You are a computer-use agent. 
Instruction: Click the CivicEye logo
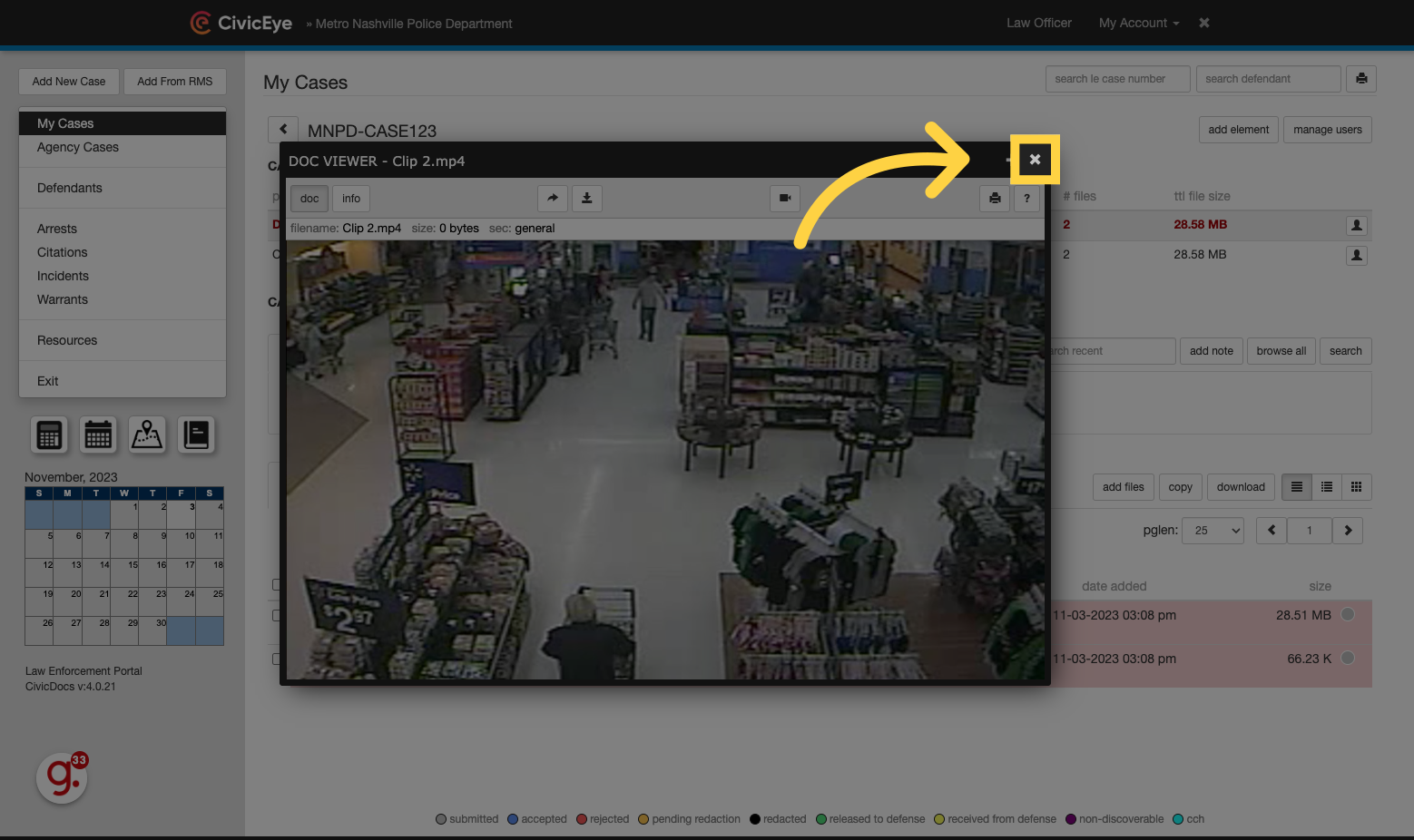(241, 23)
